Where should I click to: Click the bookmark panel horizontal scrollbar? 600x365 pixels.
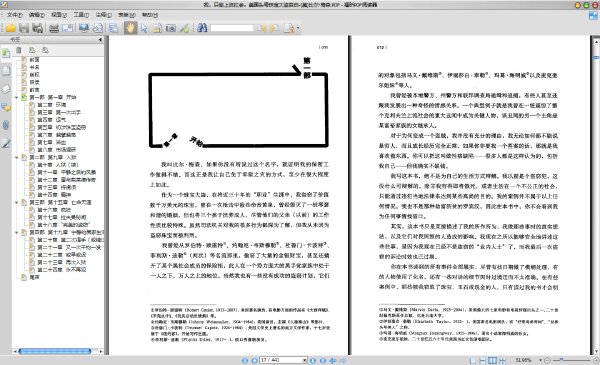coord(54,351)
